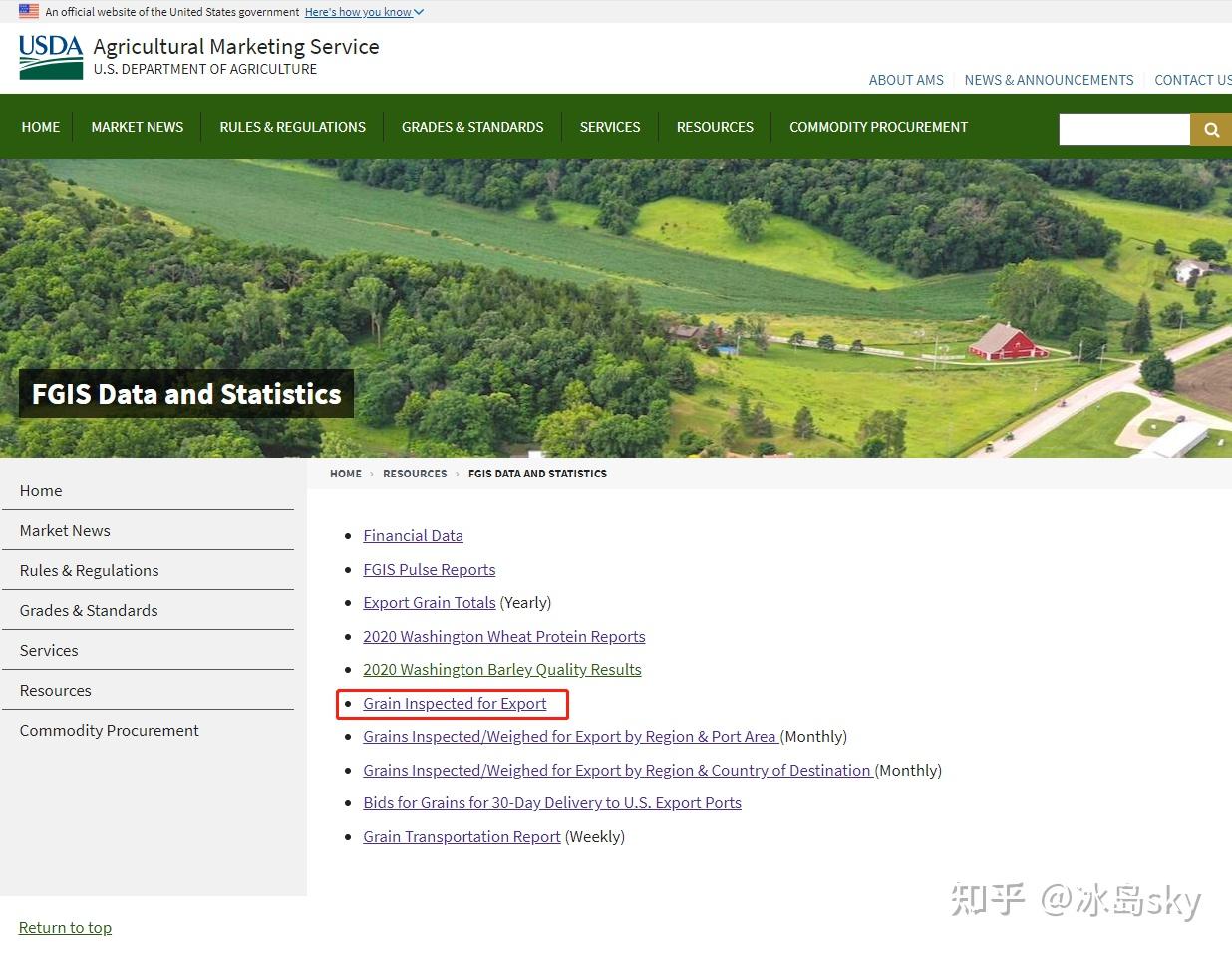Screen dimensions: 1232x953
Task: Open the Grain Inspected for Export link
Action: click(455, 703)
